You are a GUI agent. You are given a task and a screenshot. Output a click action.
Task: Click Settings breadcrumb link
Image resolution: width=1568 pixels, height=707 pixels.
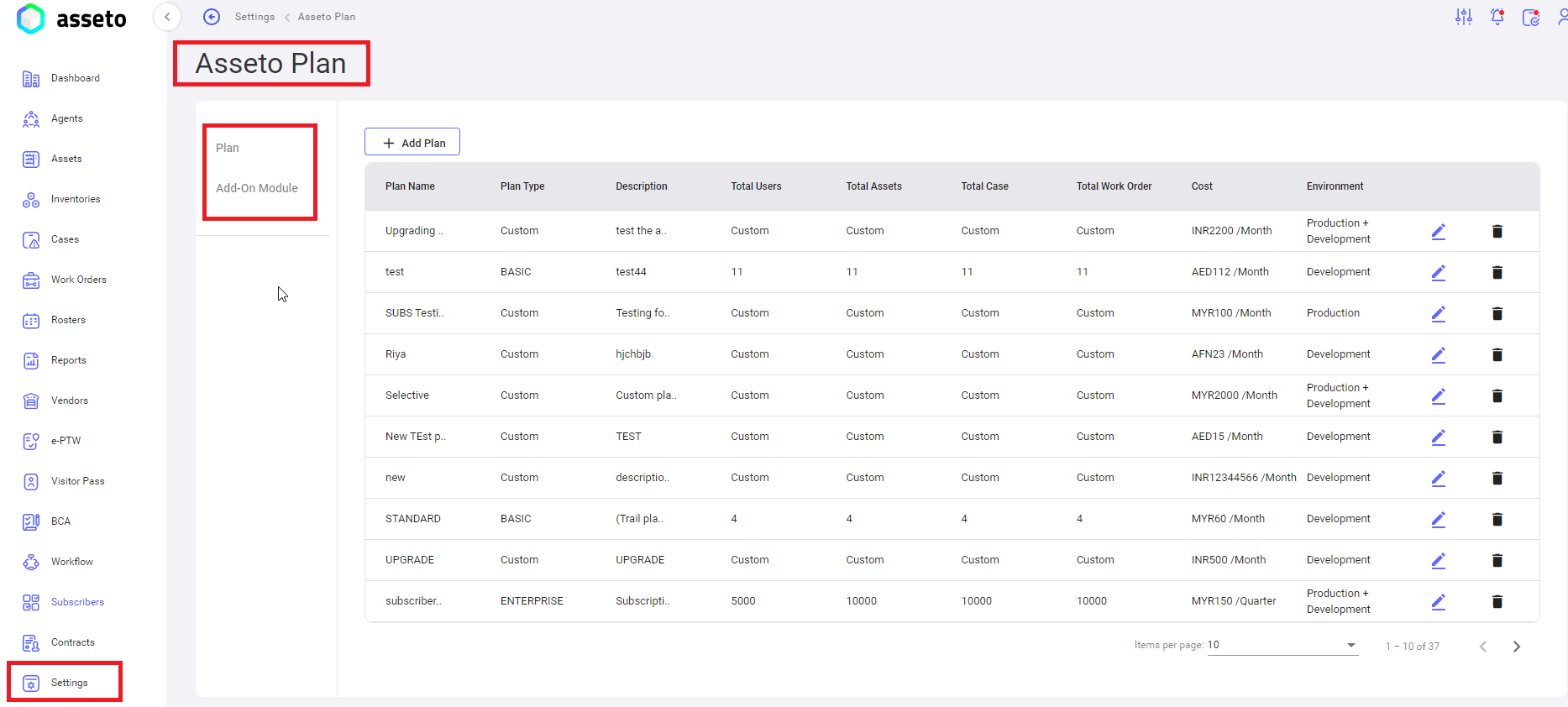[x=254, y=17]
